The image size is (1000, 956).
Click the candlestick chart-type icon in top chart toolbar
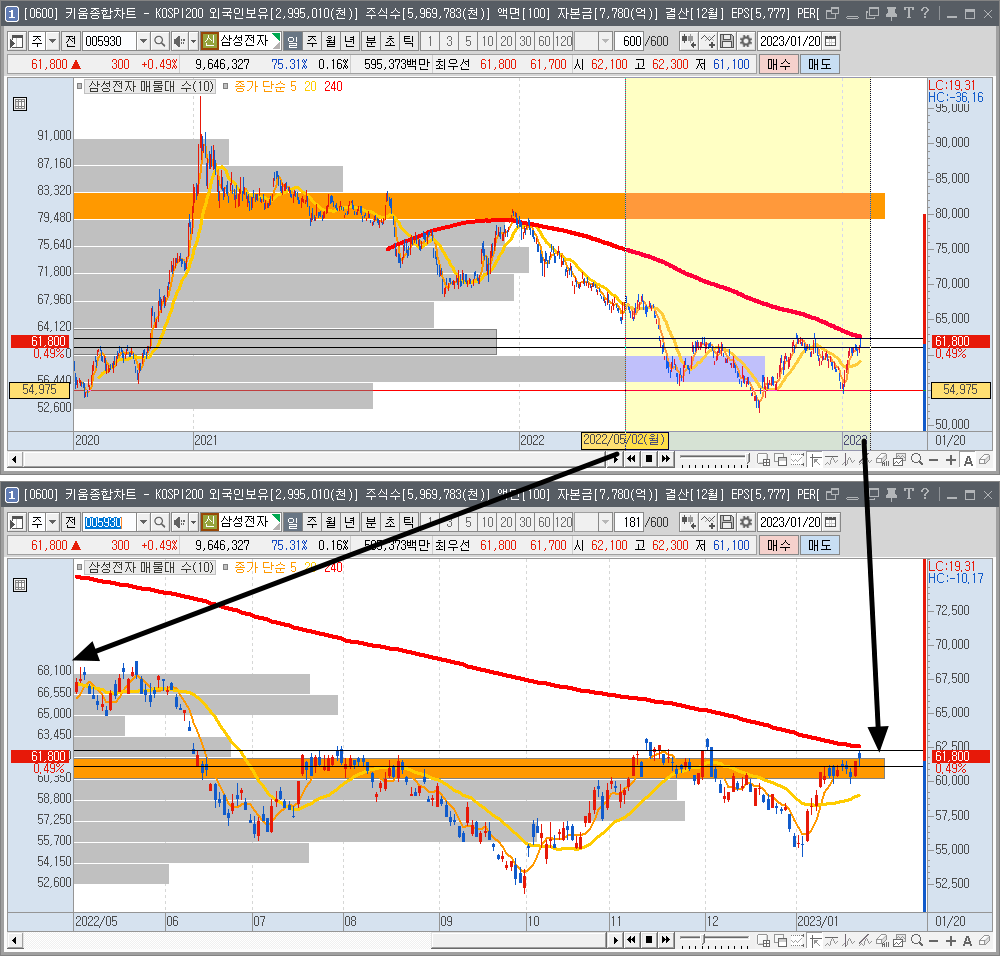tap(688, 41)
